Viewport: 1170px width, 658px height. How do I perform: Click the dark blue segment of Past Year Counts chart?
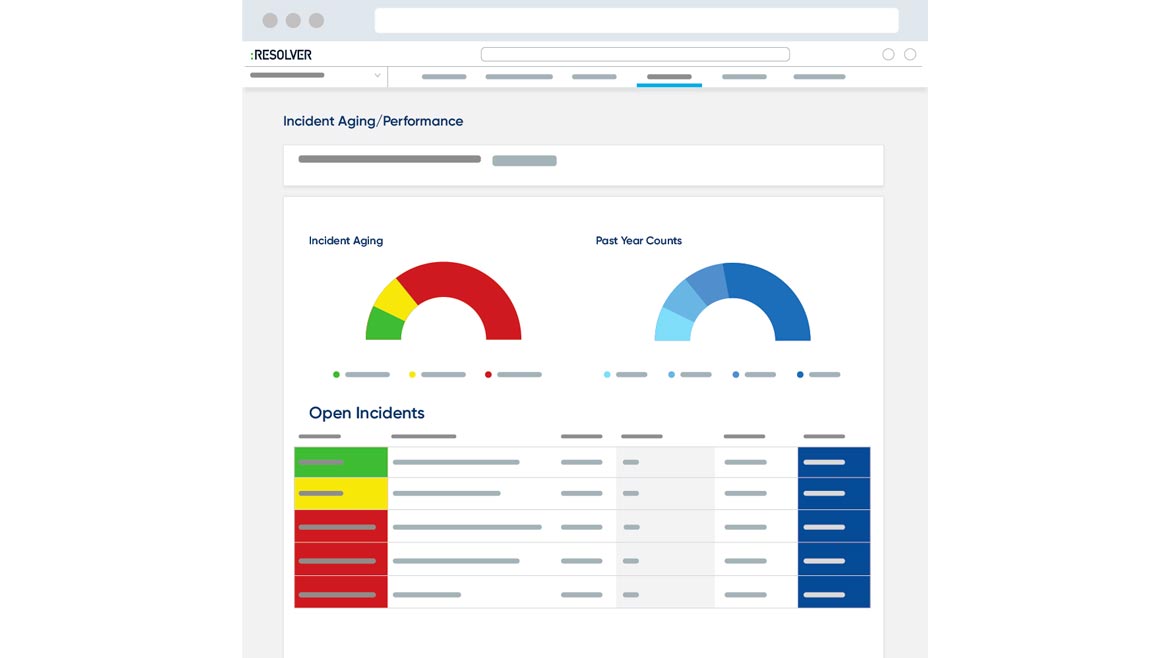tap(771, 297)
